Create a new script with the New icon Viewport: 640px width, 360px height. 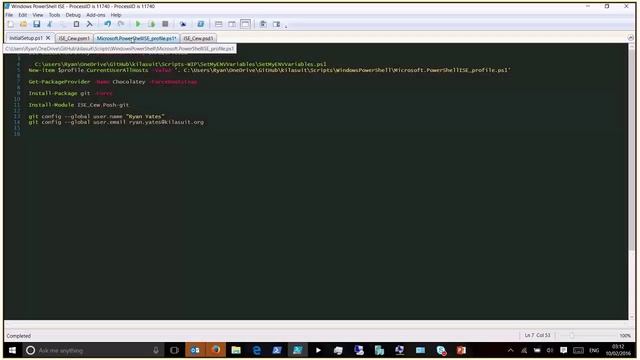coord(11,24)
